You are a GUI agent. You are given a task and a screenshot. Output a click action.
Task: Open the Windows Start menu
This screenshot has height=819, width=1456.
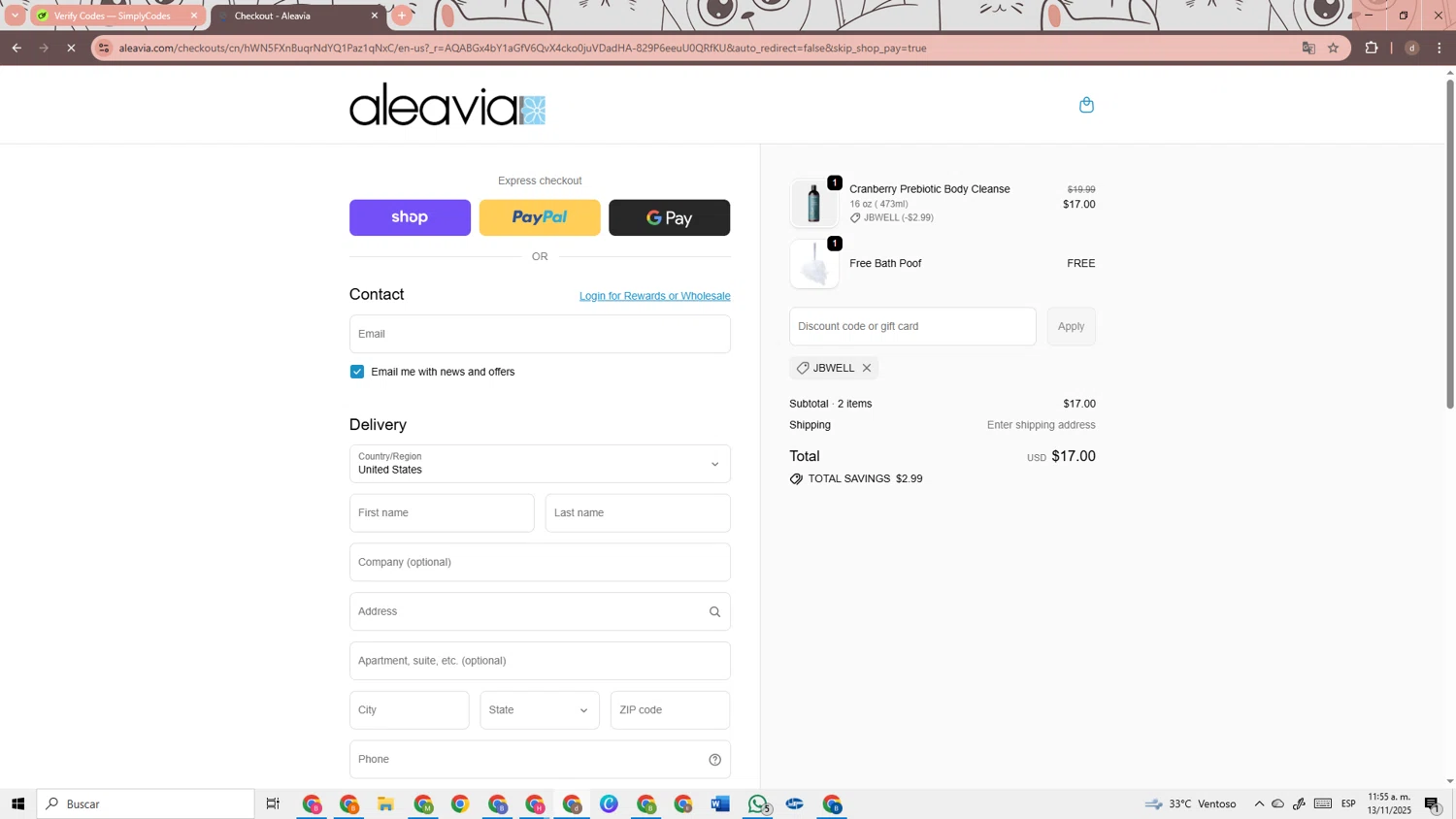(x=17, y=803)
